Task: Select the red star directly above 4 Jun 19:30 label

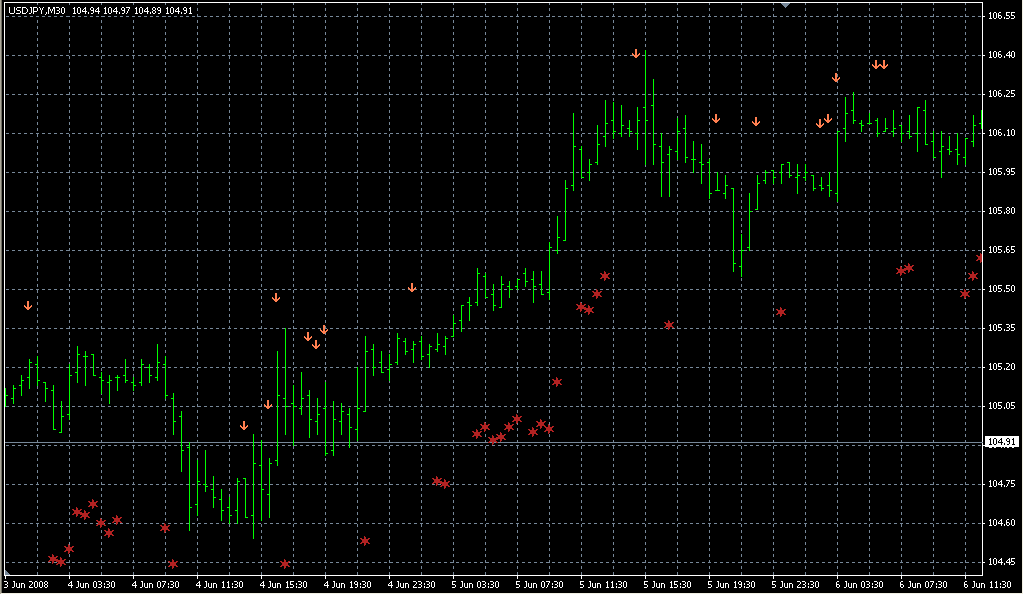Action: (x=365, y=541)
